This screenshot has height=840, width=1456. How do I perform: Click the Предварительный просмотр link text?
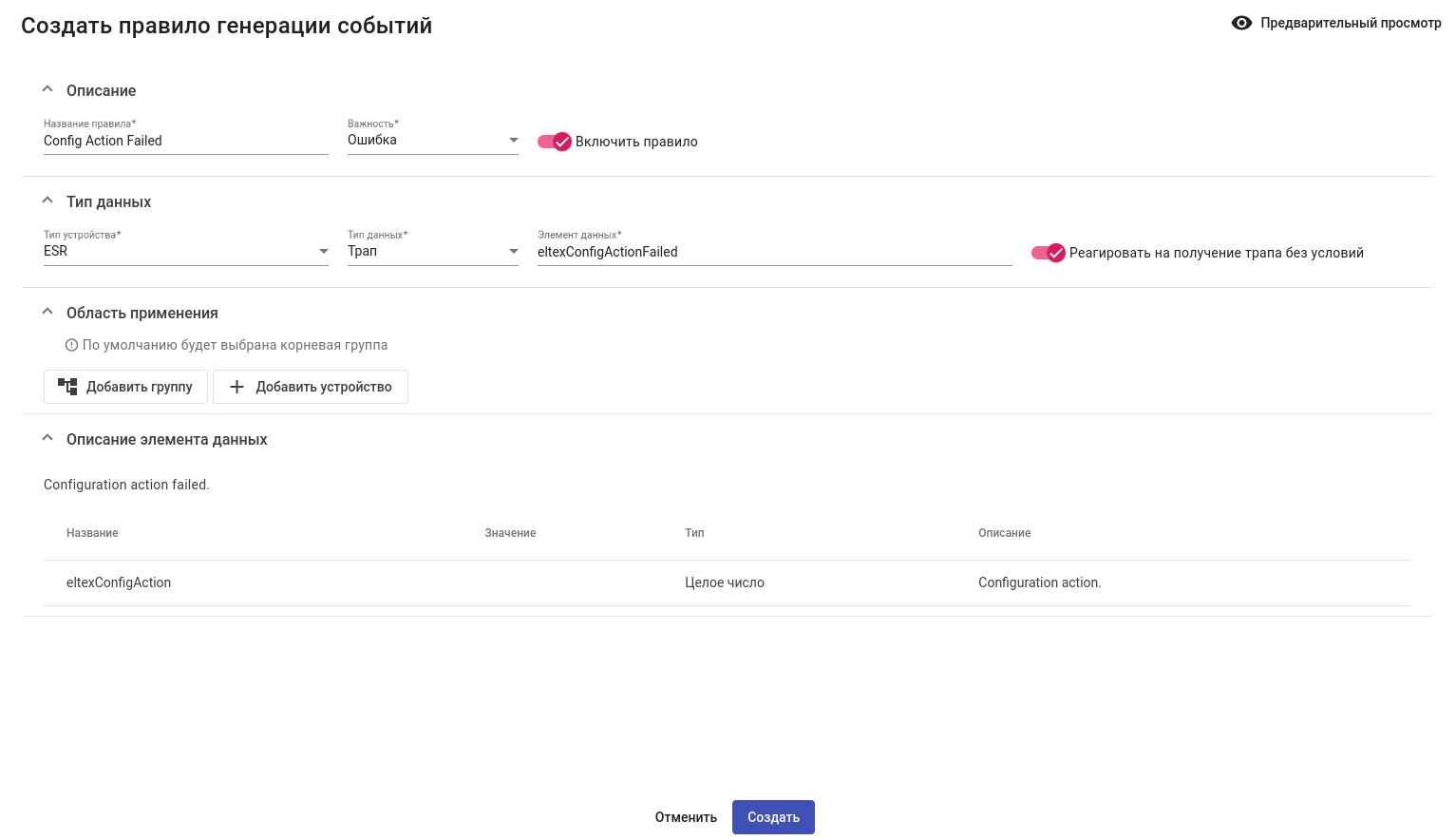(1351, 23)
